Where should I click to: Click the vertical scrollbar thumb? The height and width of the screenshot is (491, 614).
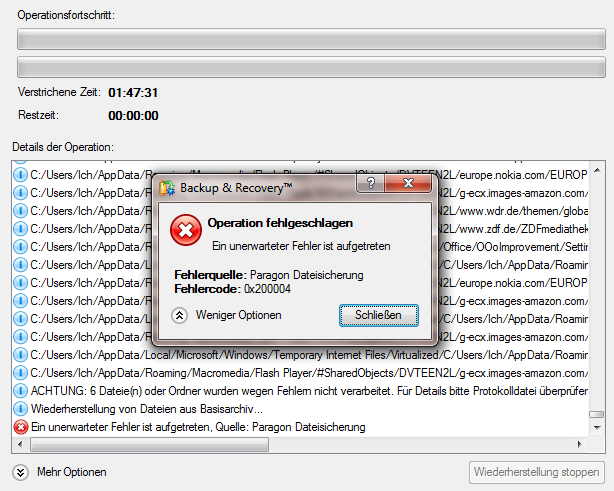click(597, 414)
